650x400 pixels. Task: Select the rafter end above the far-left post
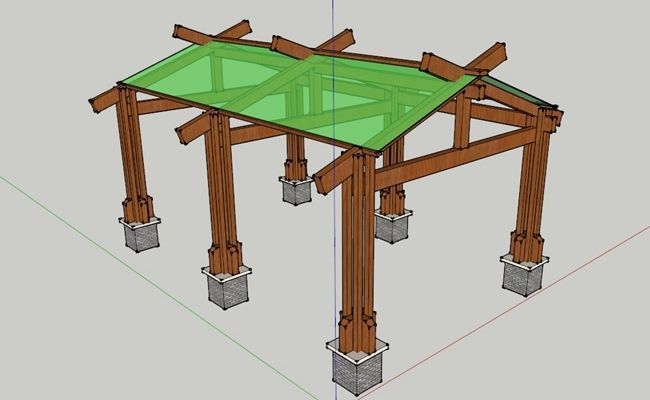point(104,98)
